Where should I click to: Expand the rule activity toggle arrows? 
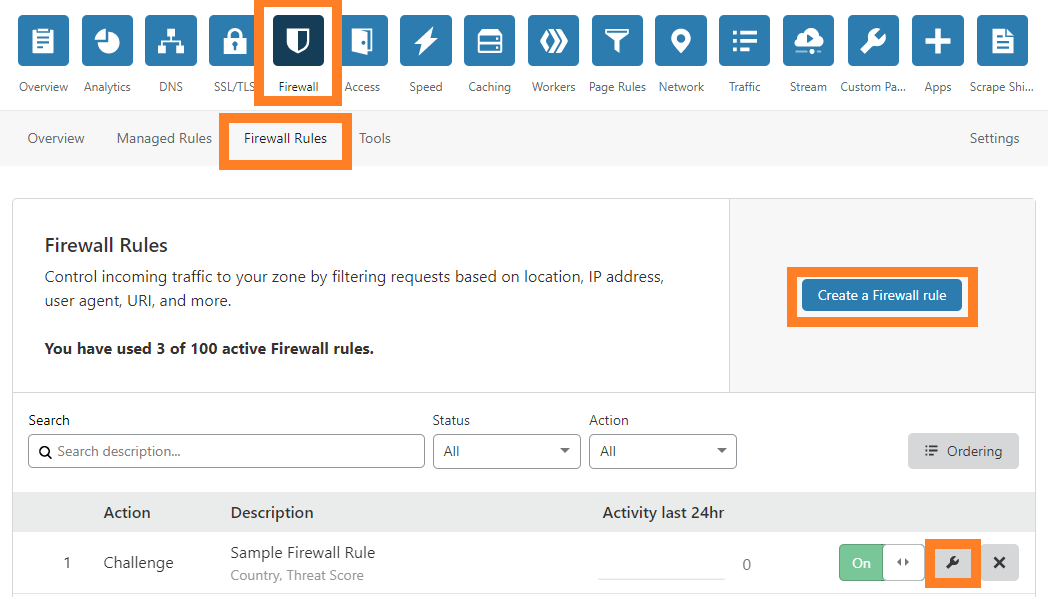tap(903, 562)
